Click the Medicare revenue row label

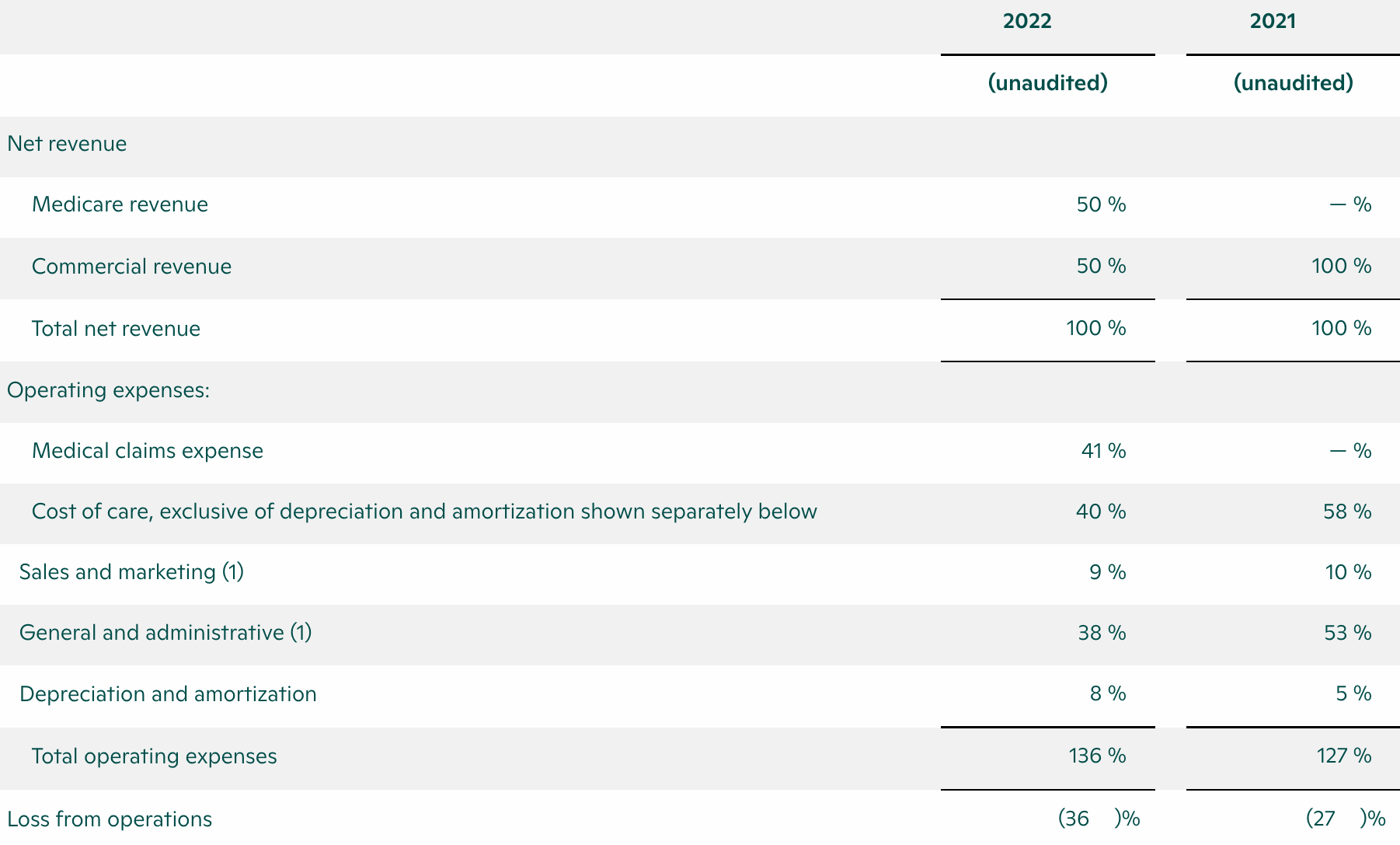[120, 204]
